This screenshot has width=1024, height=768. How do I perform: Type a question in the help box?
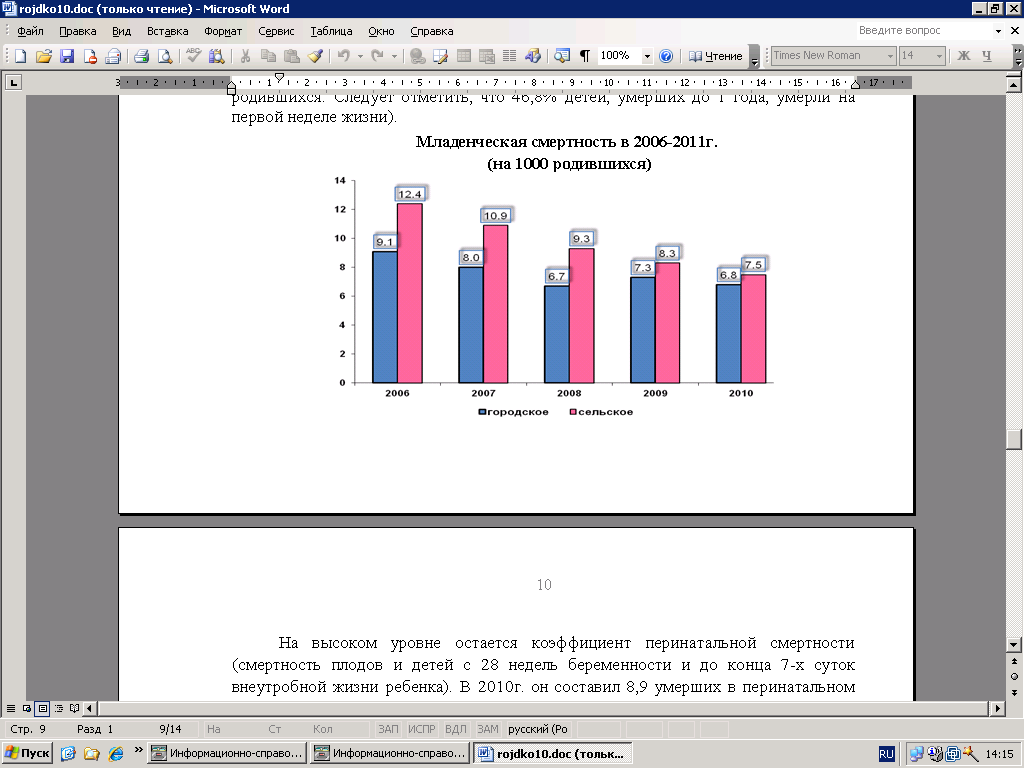923,31
